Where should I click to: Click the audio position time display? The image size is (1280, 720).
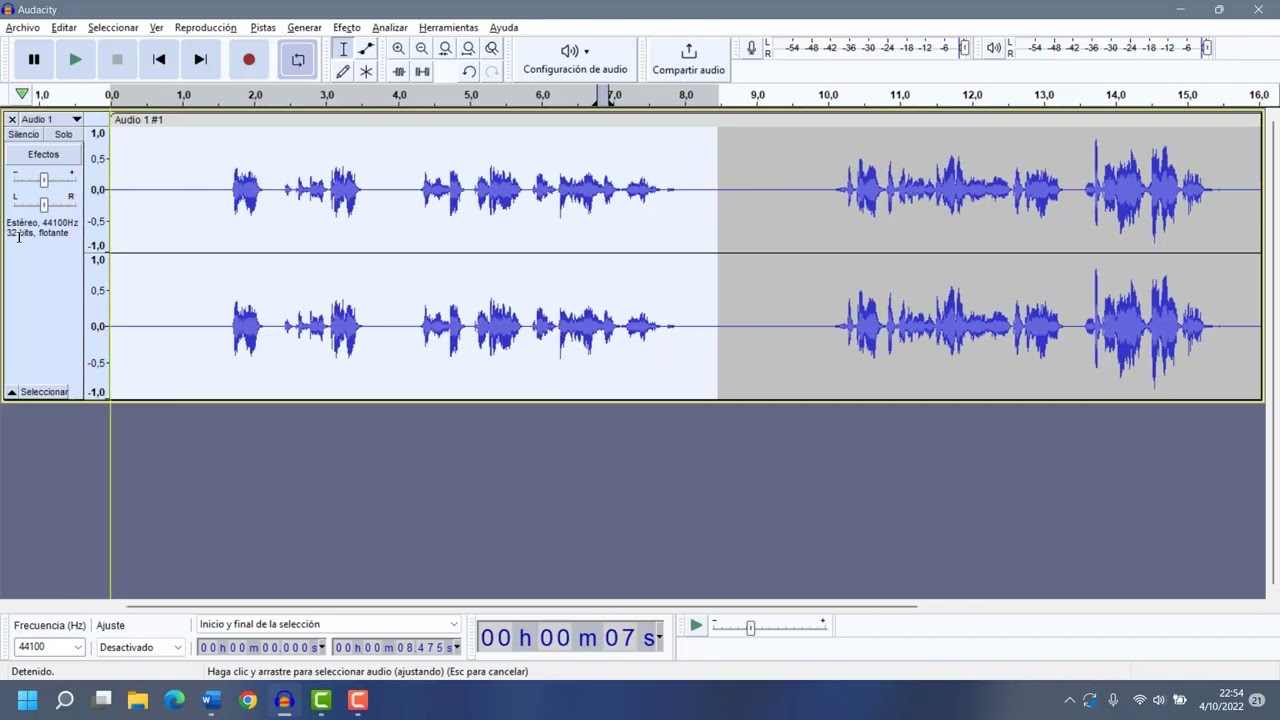(x=571, y=638)
